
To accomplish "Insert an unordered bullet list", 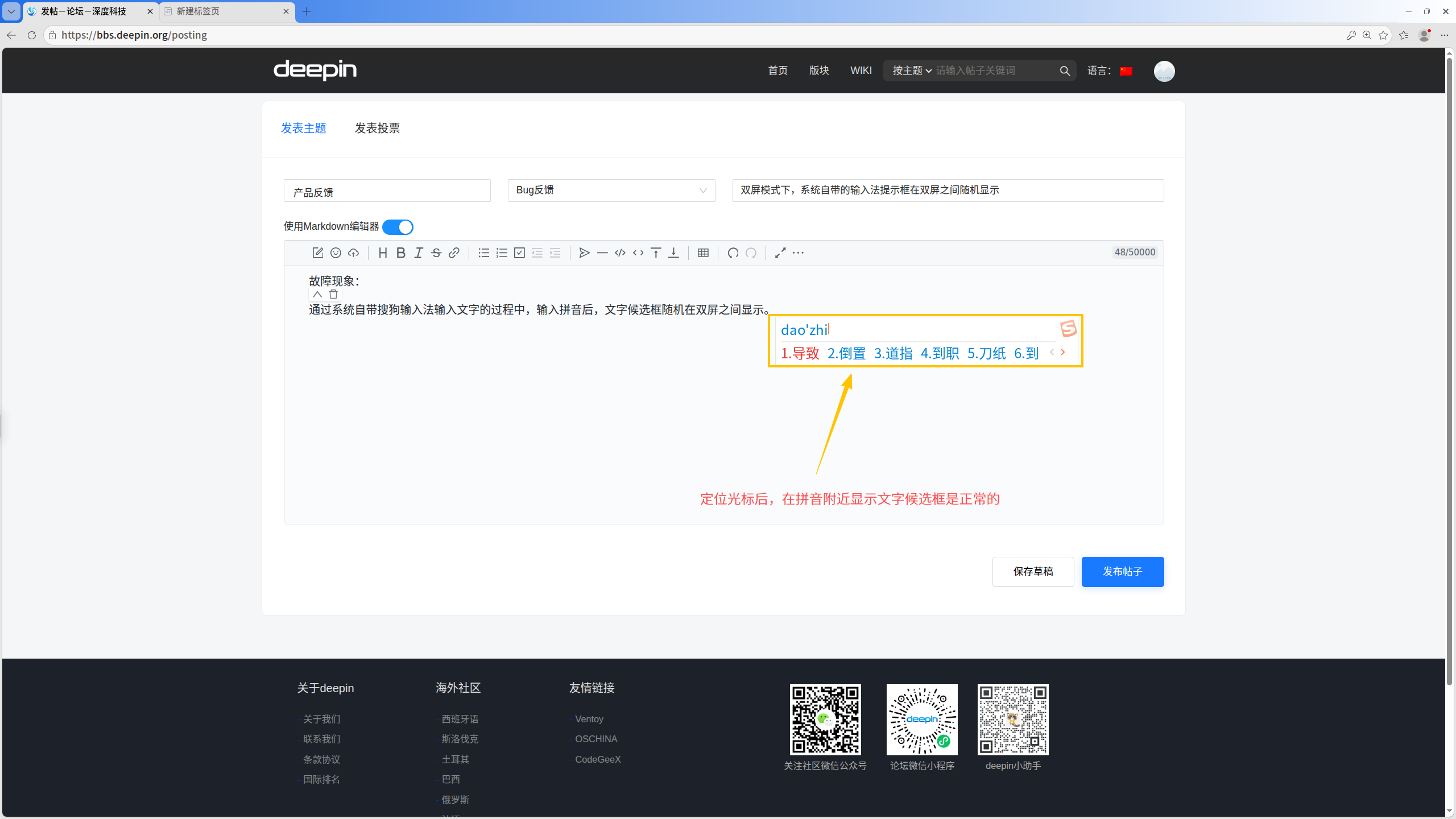I will pyautogui.click(x=483, y=253).
